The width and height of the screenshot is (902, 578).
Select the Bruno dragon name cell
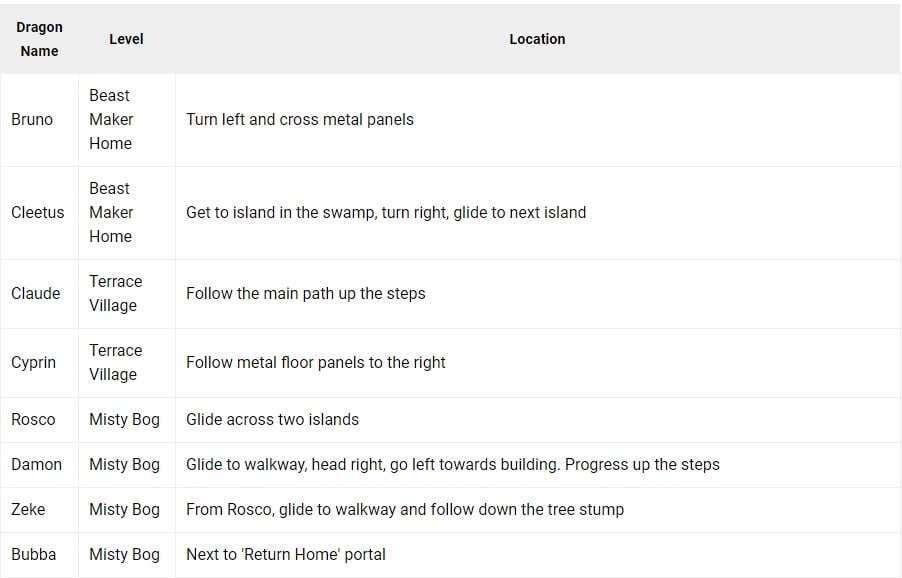32,119
